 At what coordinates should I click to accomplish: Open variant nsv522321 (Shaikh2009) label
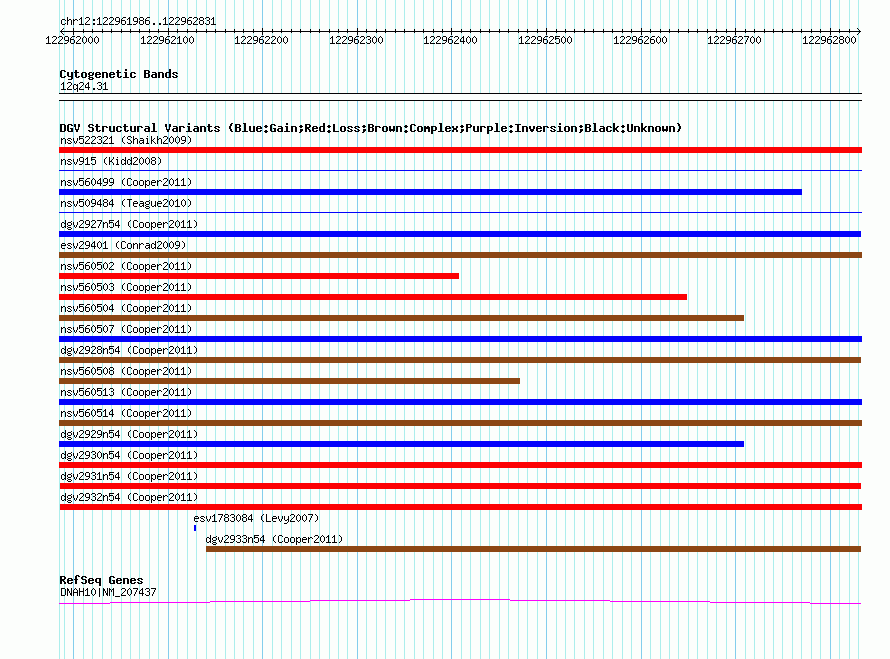(126, 140)
